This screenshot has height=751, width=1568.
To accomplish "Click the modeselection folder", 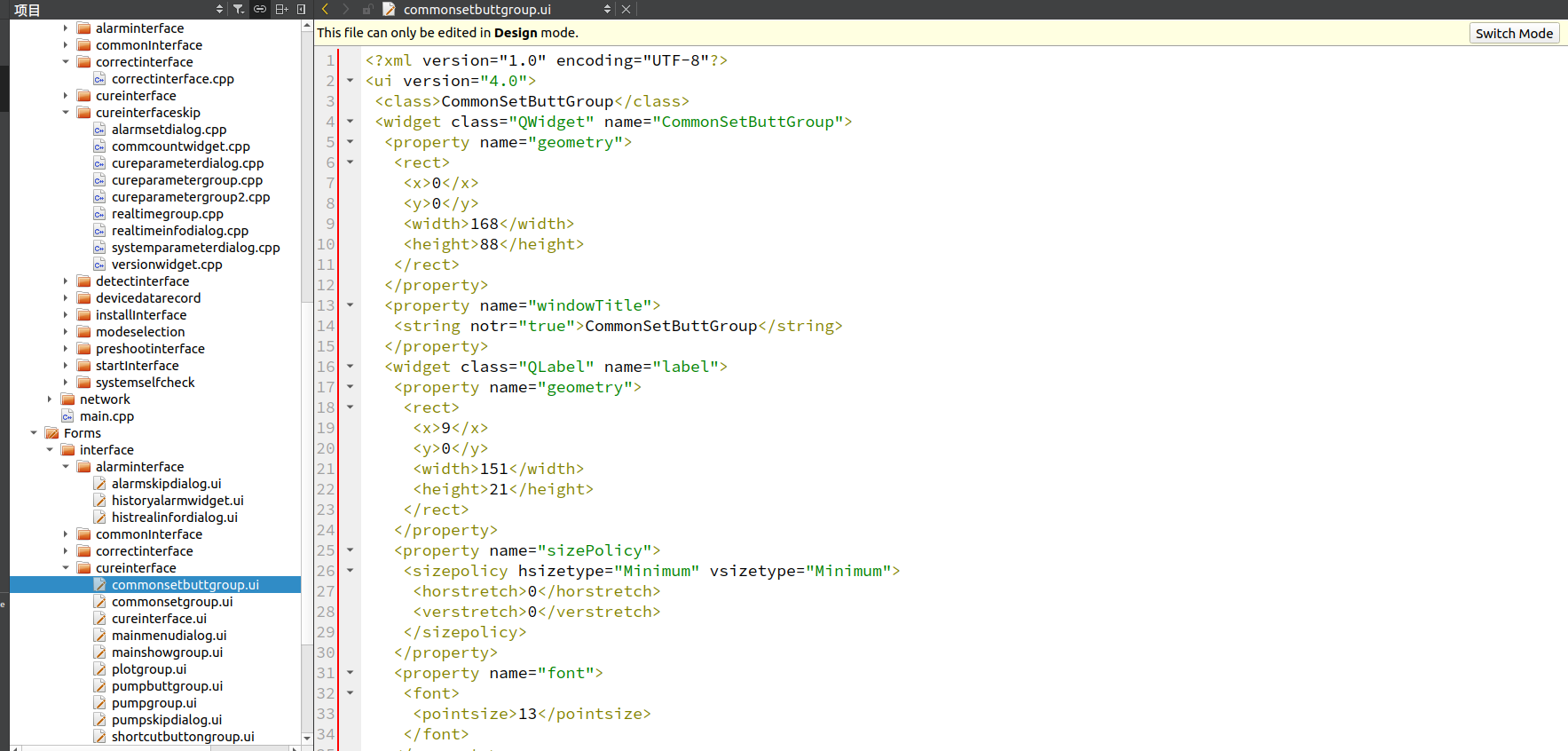I will (x=140, y=332).
